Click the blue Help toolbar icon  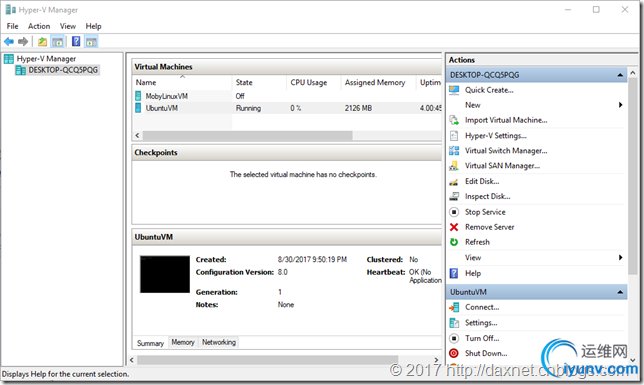(76, 41)
